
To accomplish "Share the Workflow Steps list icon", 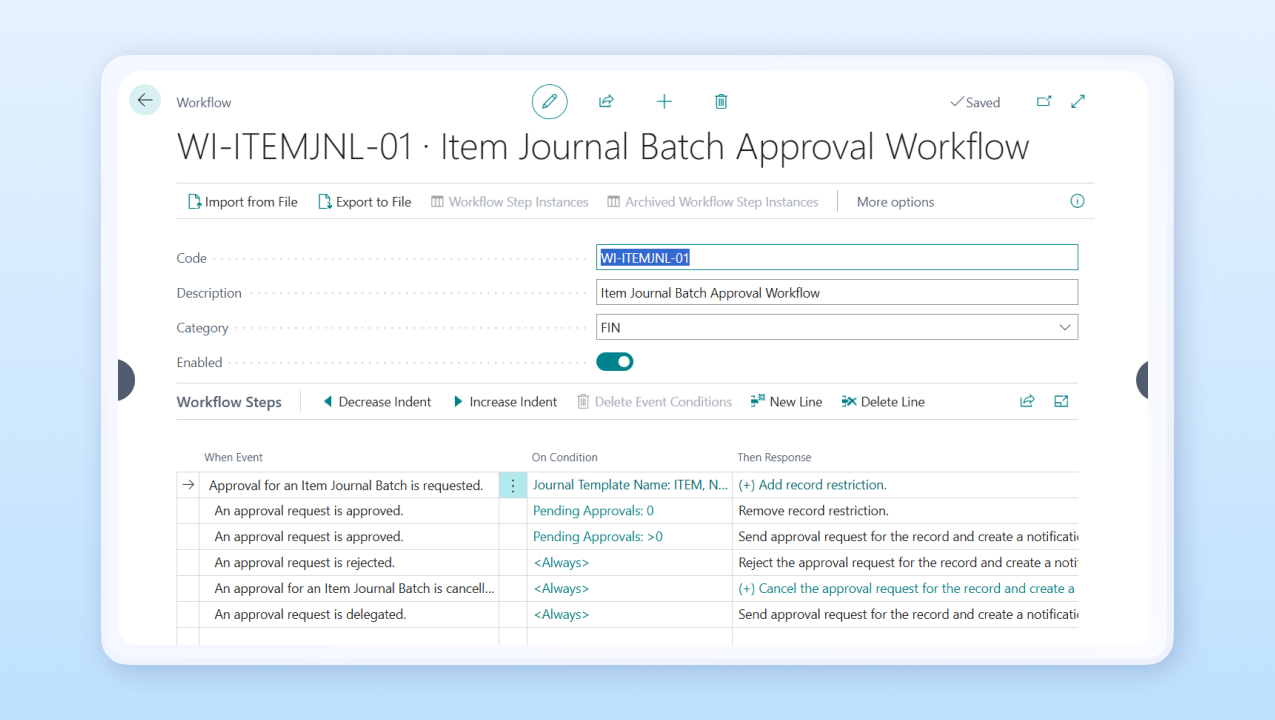I will click(1027, 400).
